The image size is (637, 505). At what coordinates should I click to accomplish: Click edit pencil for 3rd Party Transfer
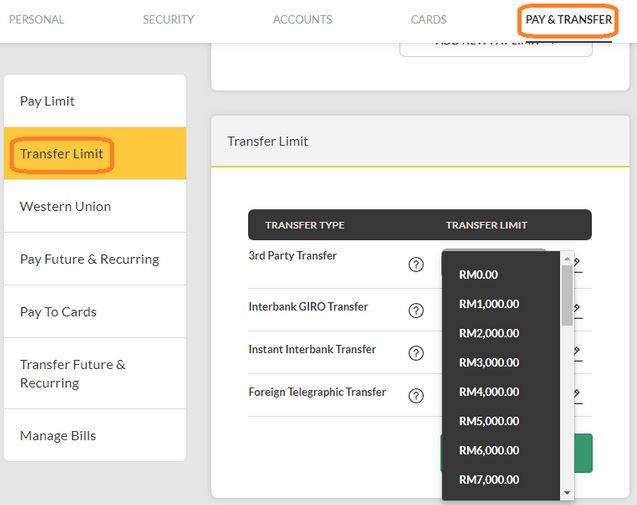(577, 265)
